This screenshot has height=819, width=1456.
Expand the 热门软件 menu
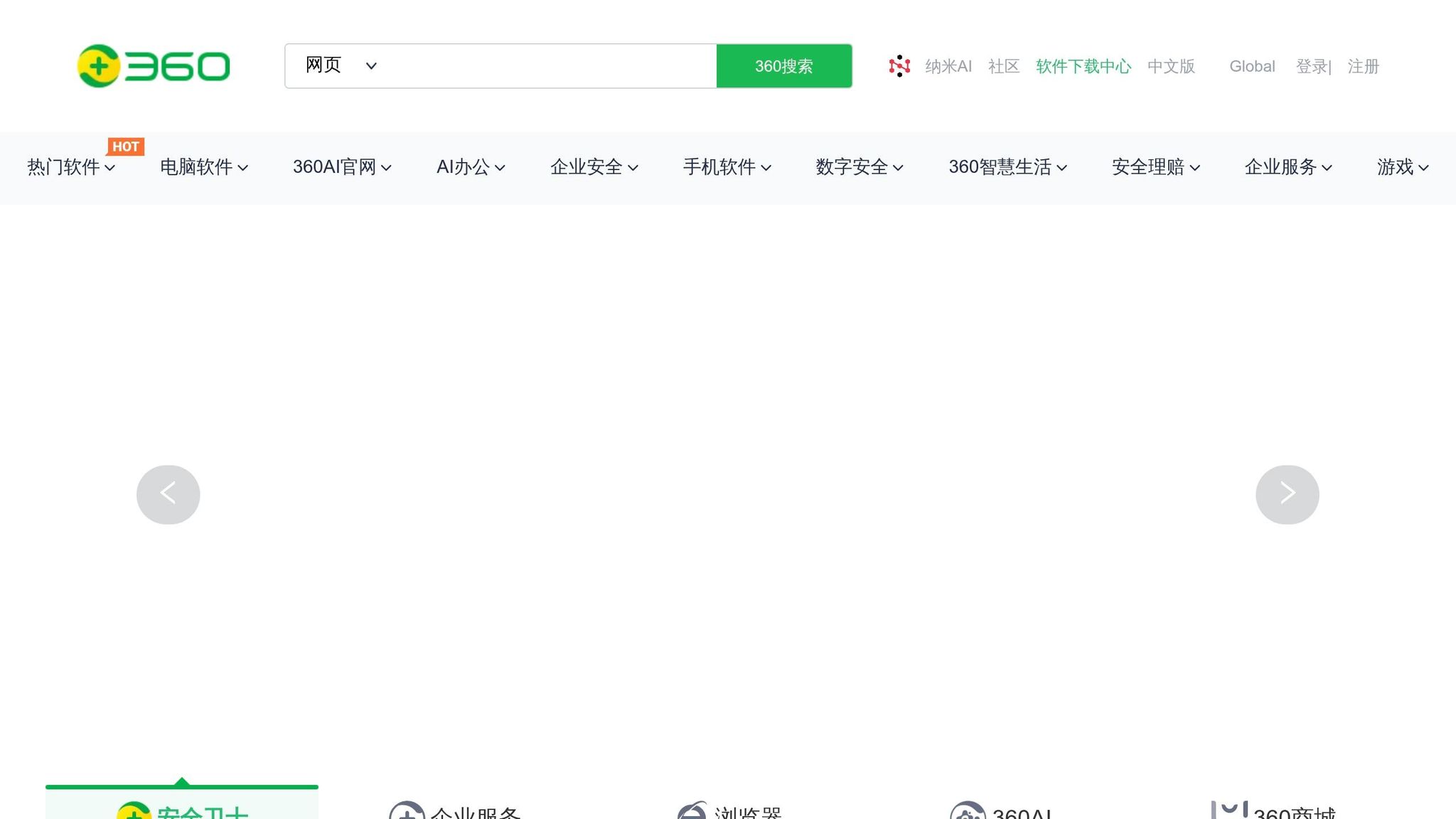(x=71, y=167)
